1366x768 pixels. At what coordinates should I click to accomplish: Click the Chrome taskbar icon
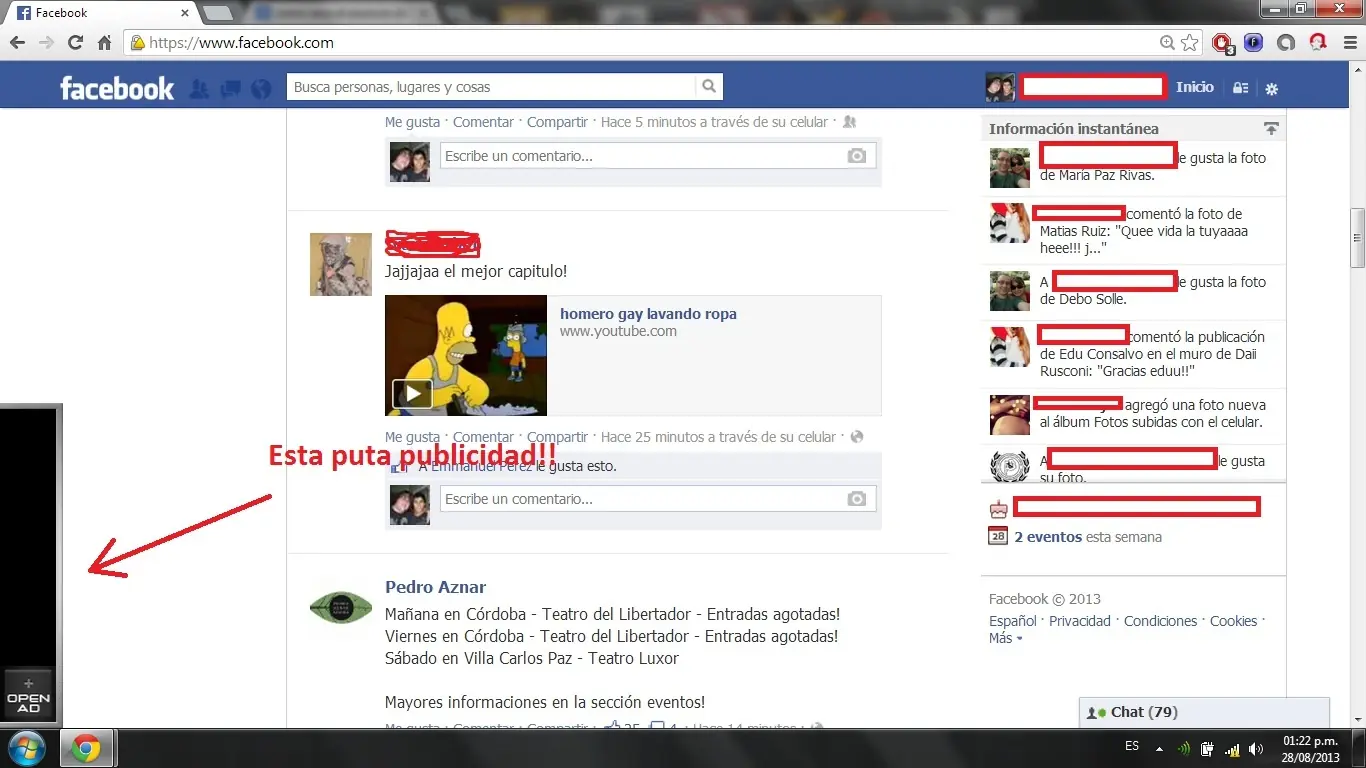pyautogui.click(x=86, y=748)
